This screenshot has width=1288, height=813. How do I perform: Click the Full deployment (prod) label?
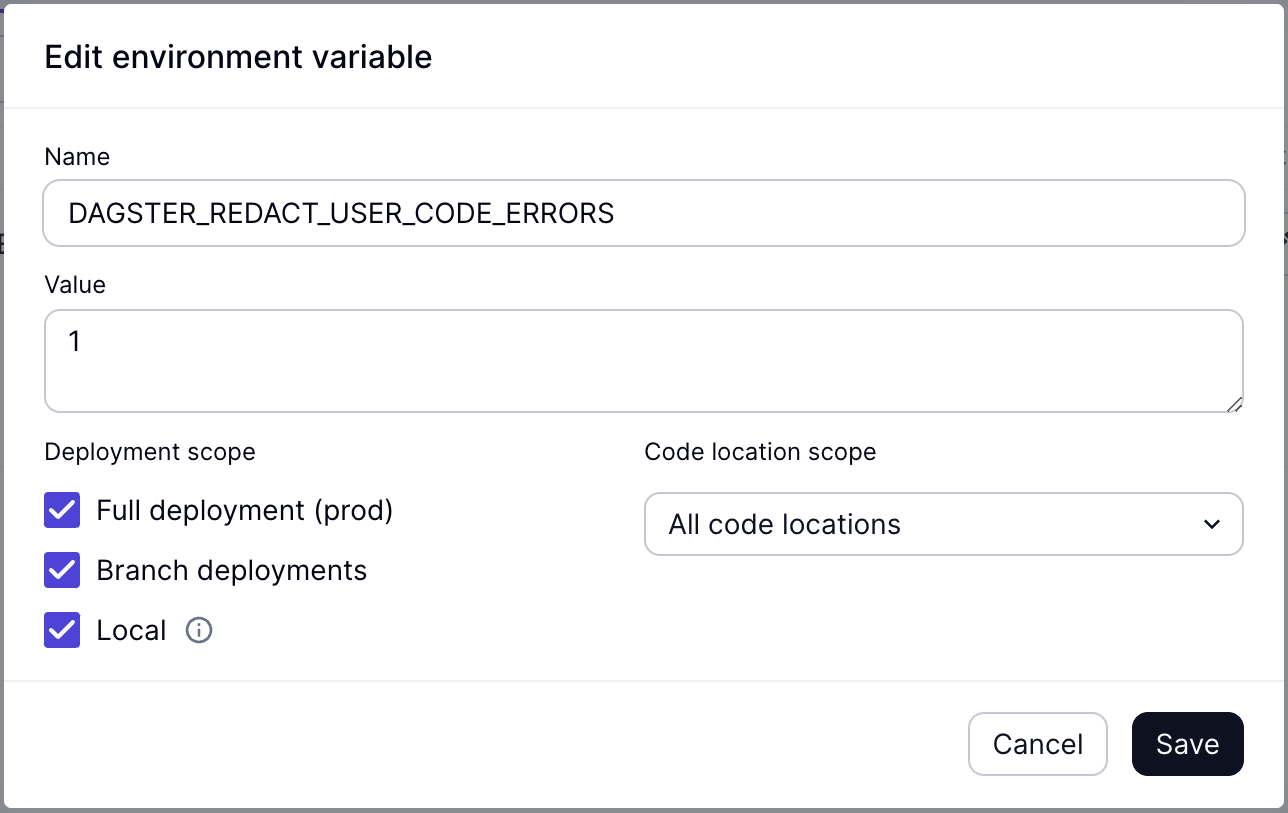(244, 510)
